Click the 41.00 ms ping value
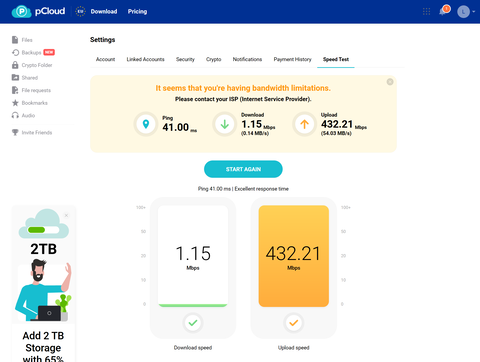 pos(179,127)
